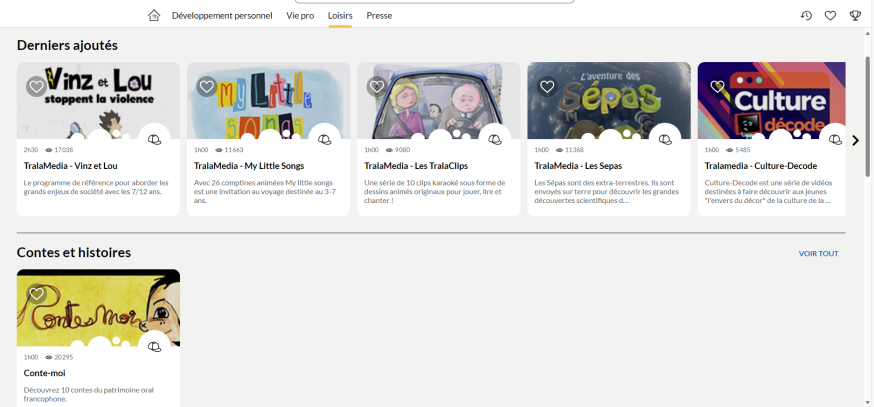Open TralaMedia - Les TralaClips title
Image resolution: width=874 pixels, height=407 pixels.
point(416,166)
